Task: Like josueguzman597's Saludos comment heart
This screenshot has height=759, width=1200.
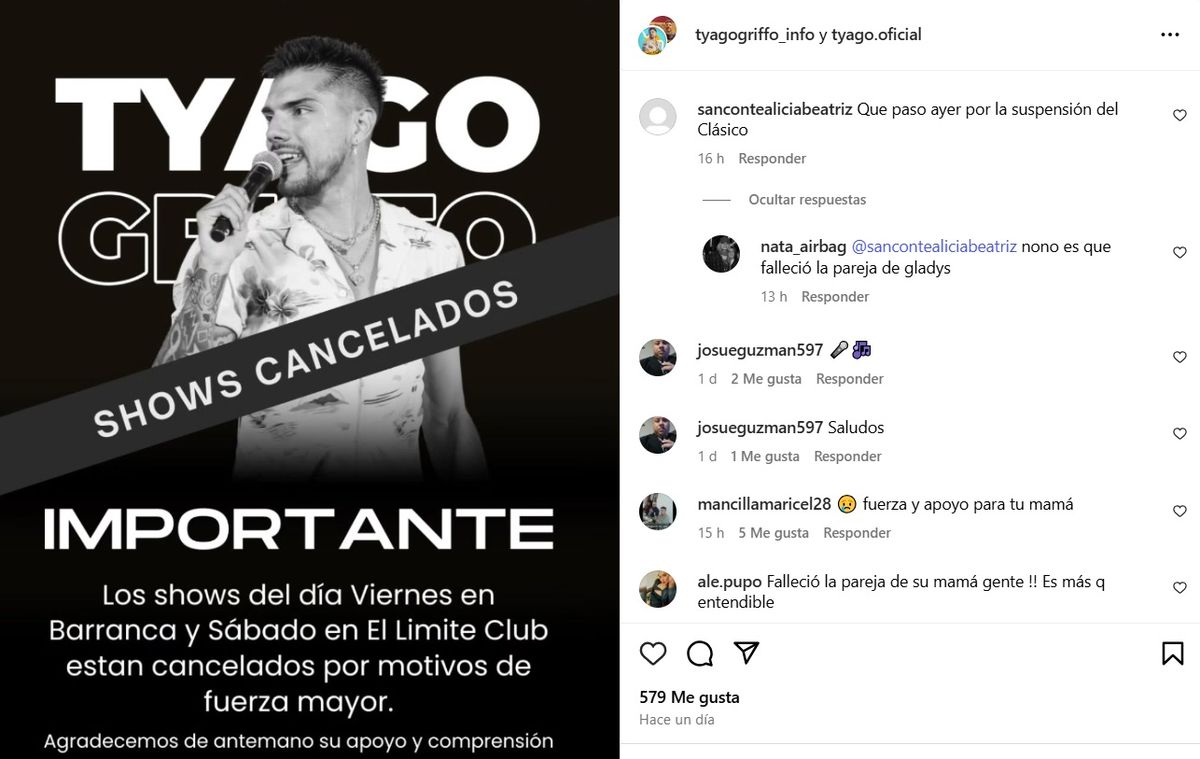Action: click(1179, 434)
